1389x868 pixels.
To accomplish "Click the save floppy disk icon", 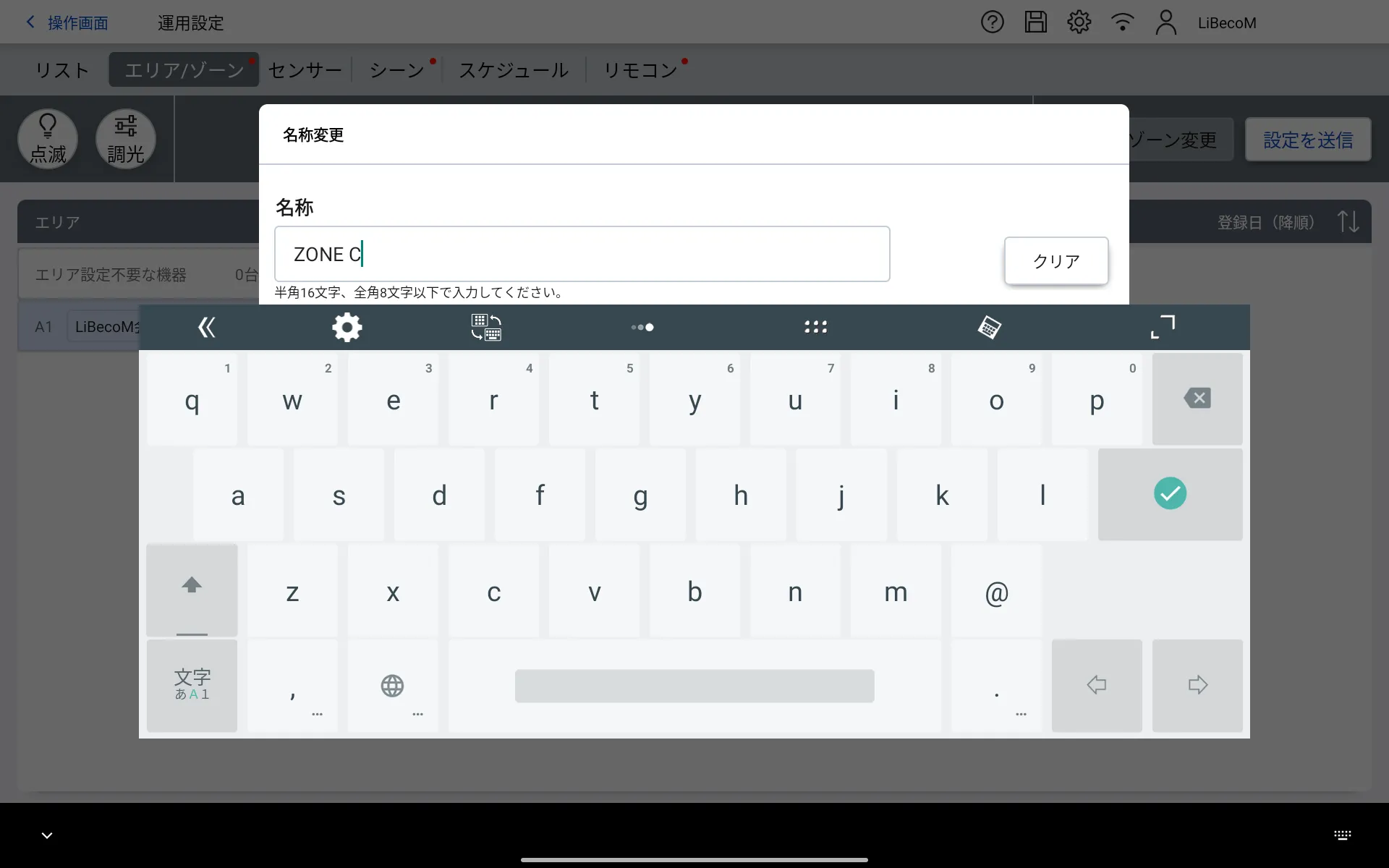I will [x=1035, y=22].
